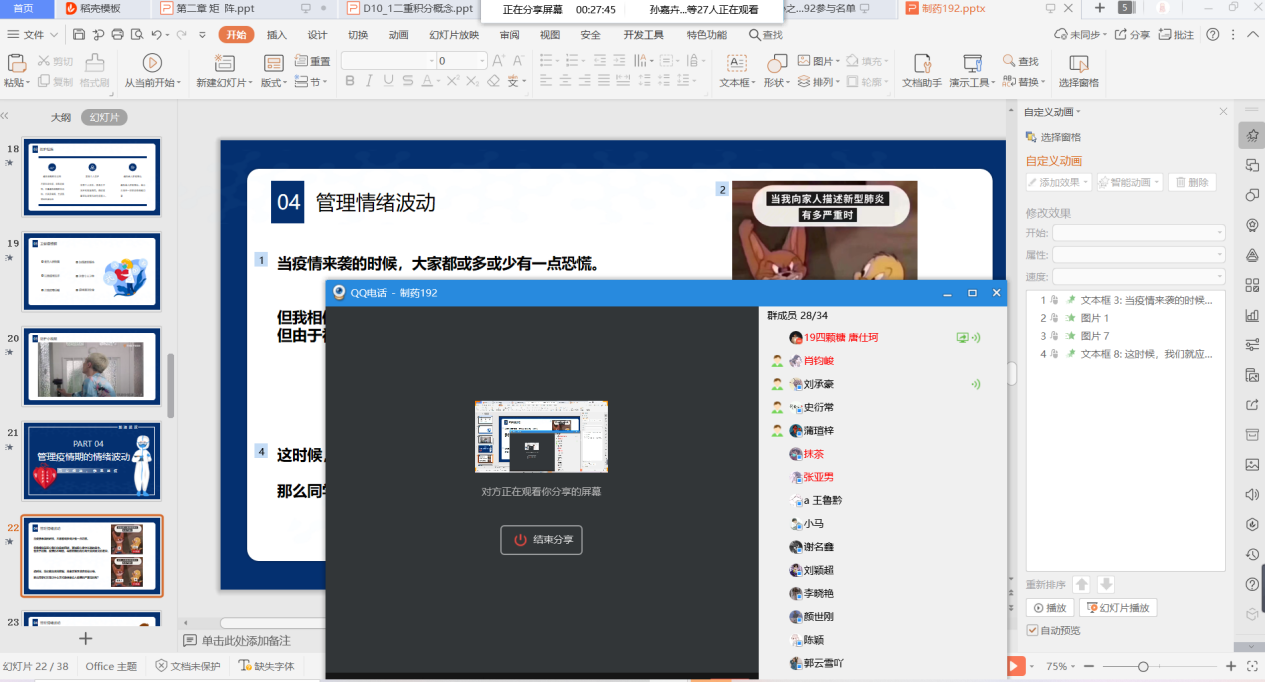Expand the custom animation pane dropdown

point(1078,111)
